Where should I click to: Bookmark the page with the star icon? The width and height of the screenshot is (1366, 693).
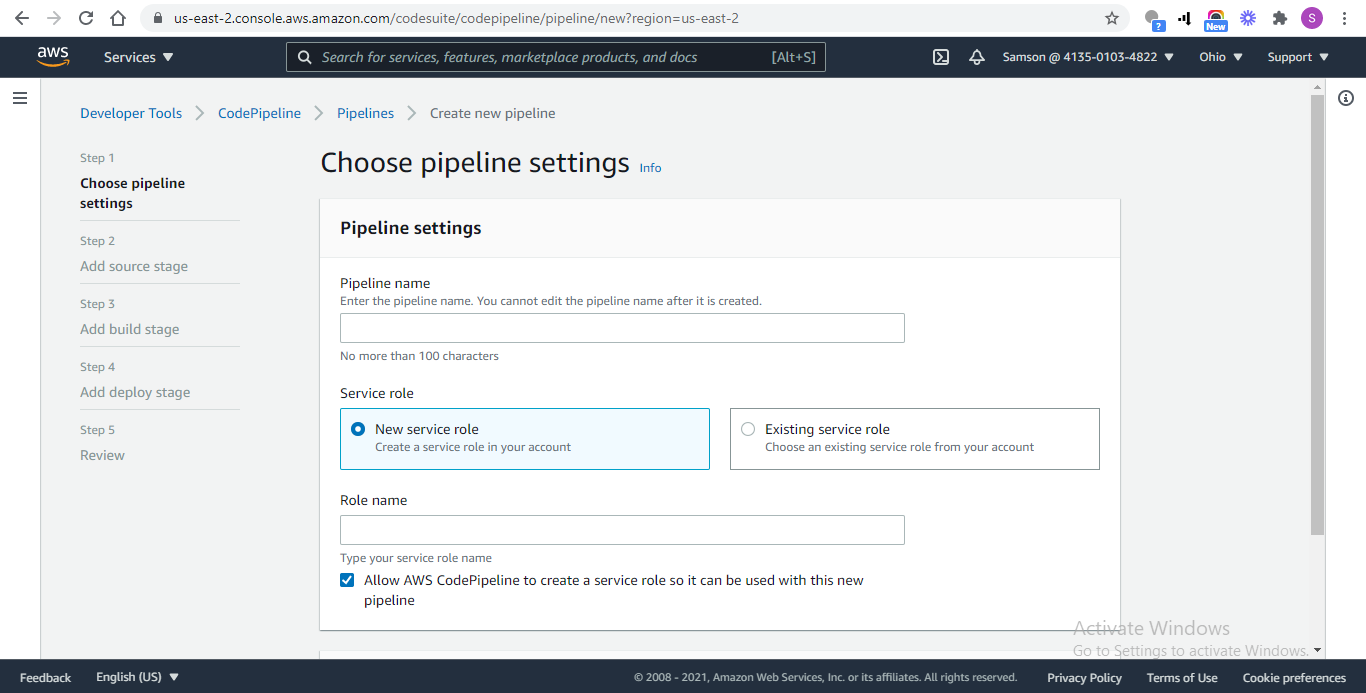click(1111, 18)
